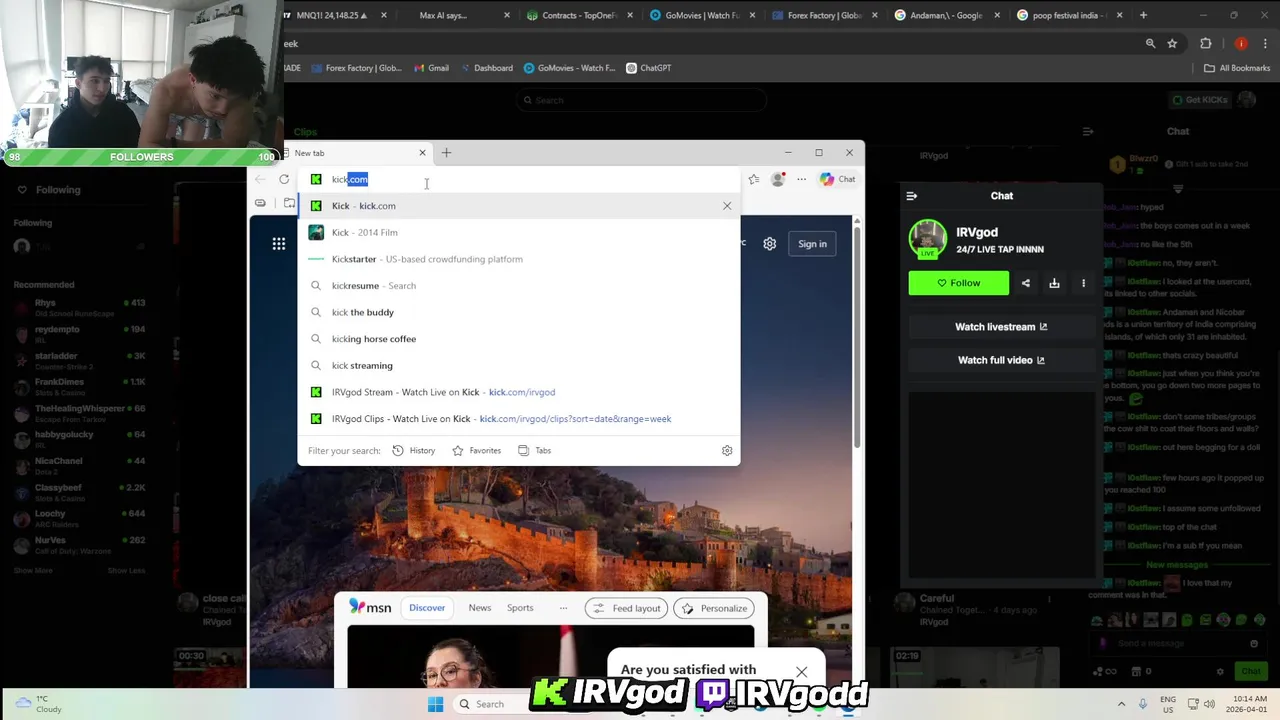Open the Edge profile avatar
1280x720 pixels.
coord(778,179)
